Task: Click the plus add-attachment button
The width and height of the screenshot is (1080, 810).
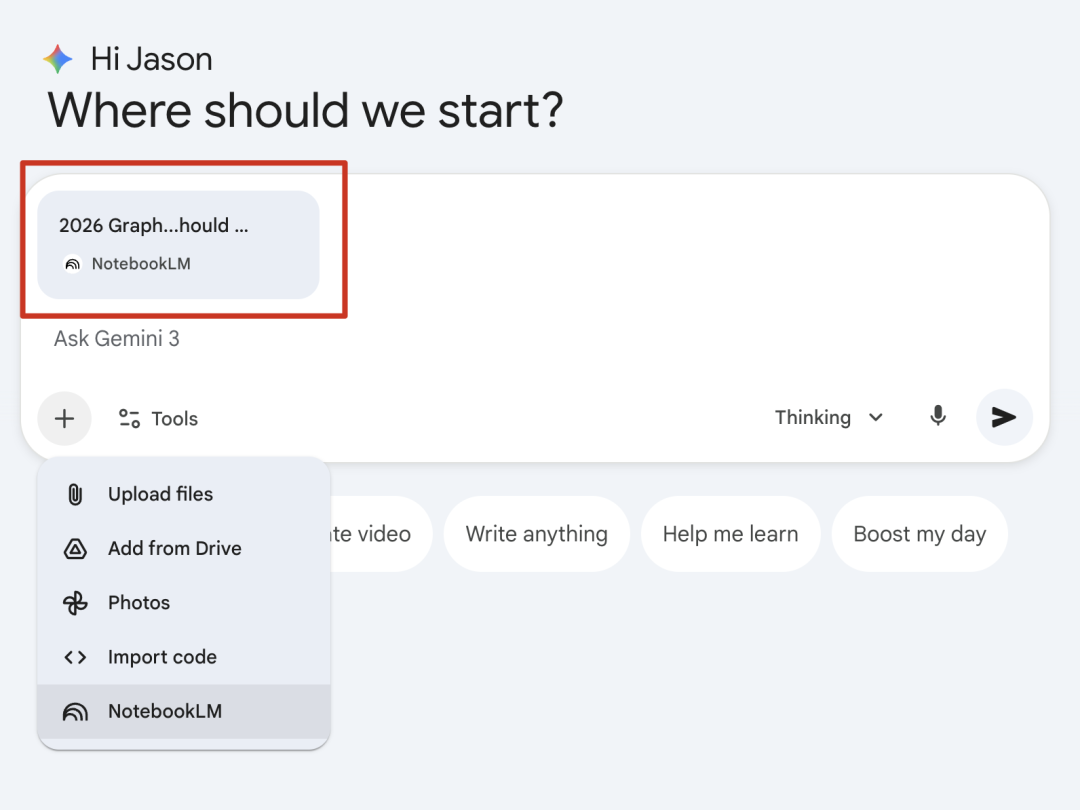Action: 65,418
